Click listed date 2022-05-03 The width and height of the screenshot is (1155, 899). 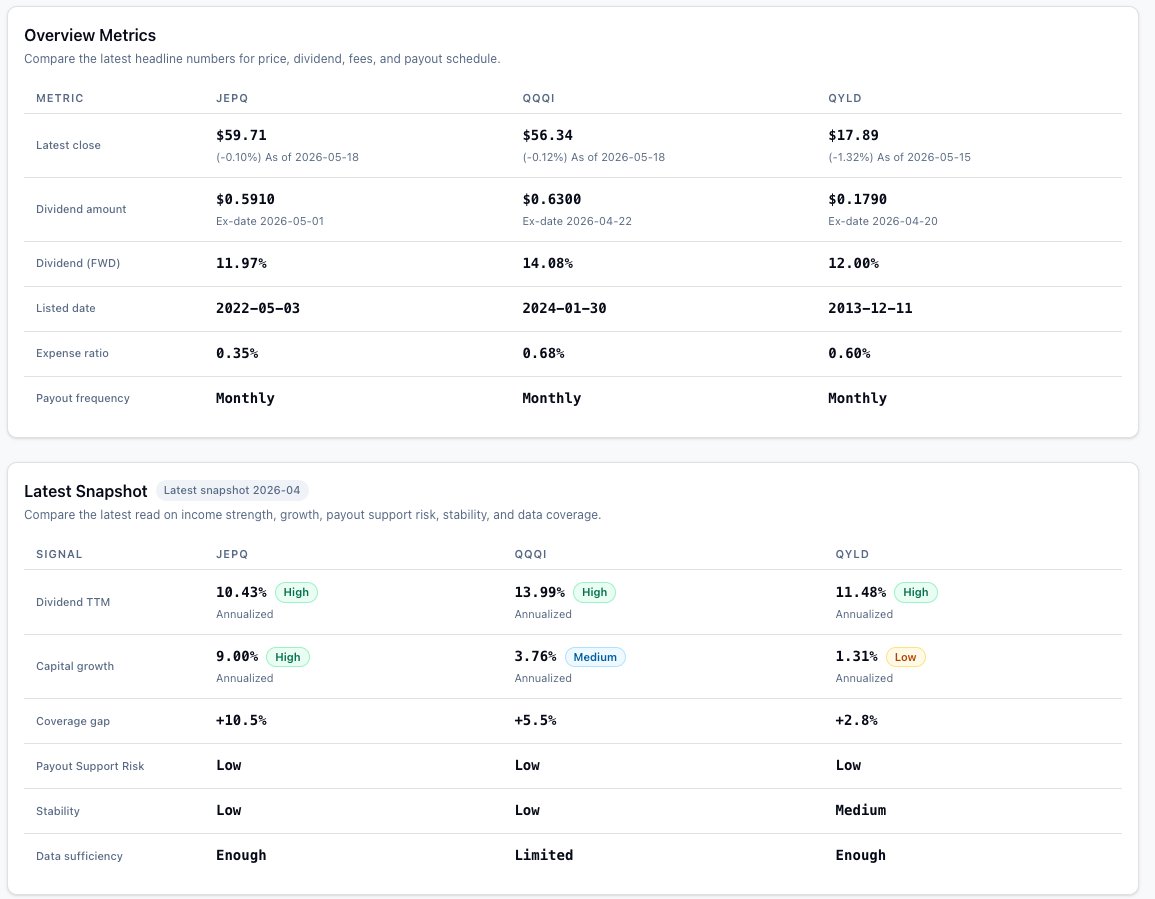tap(258, 308)
